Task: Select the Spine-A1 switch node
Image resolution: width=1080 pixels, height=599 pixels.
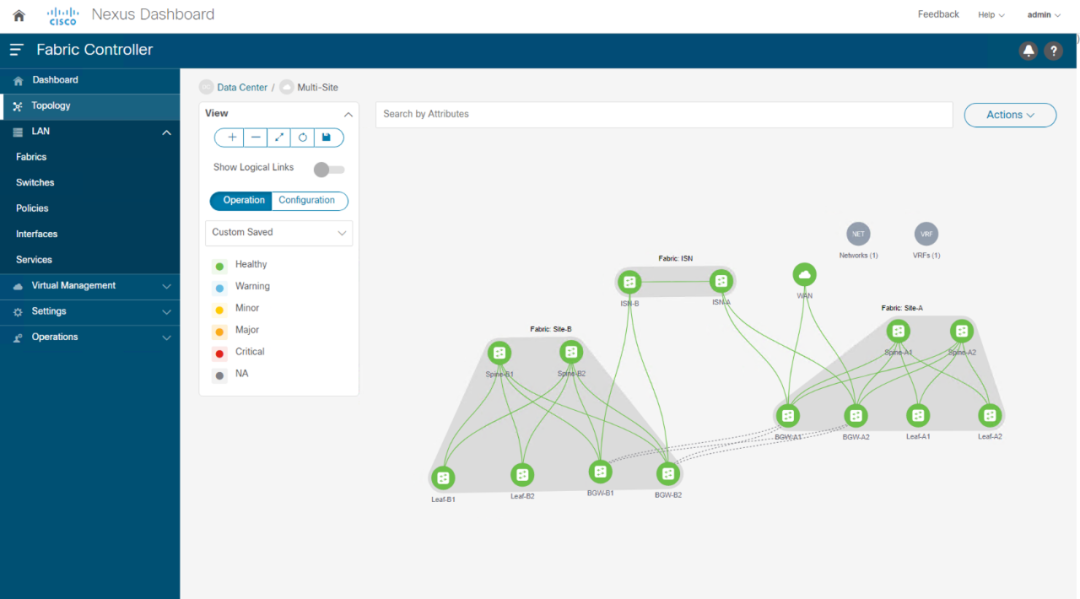Action: [898, 331]
